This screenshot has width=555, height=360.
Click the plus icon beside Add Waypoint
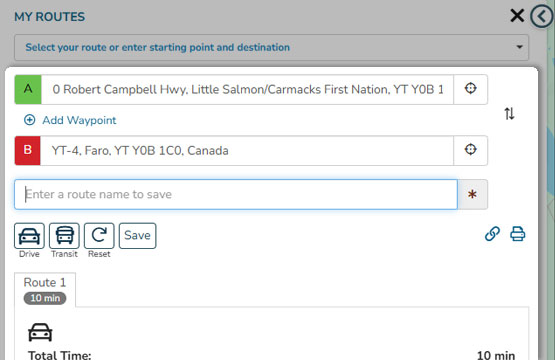point(29,120)
